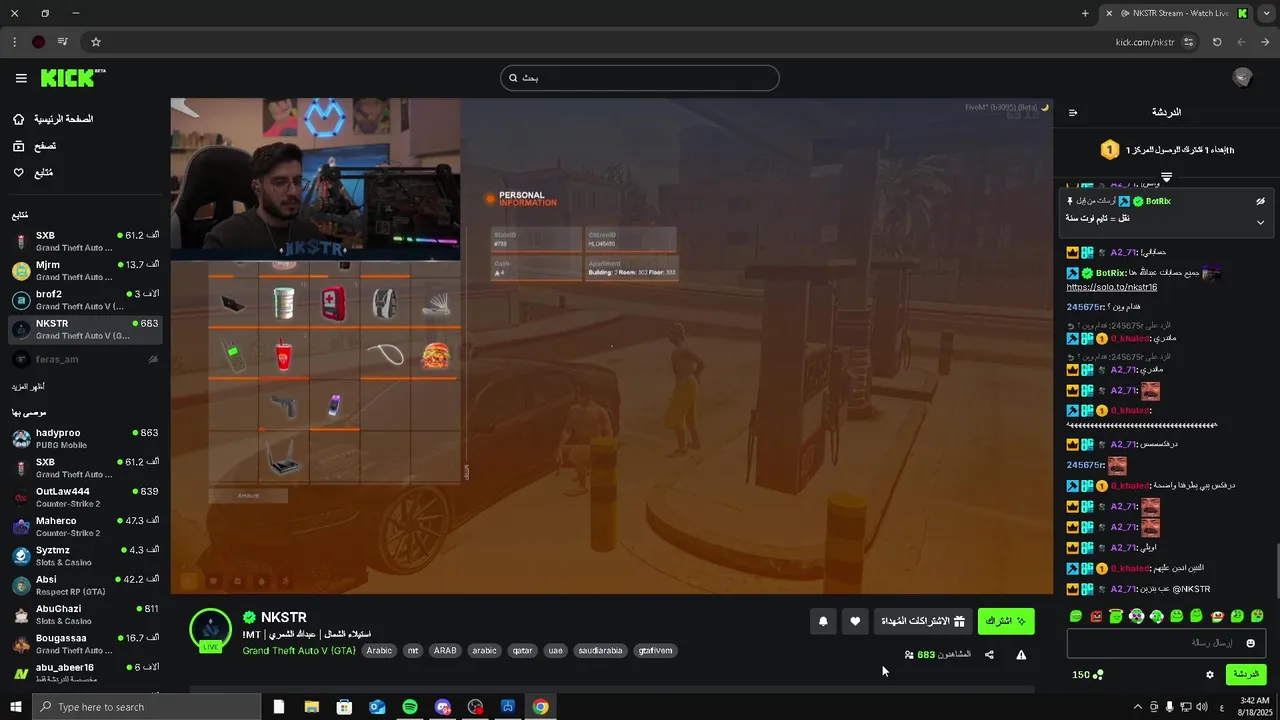Click the gifted subscriptions button
Viewport: 1280px width, 720px height.
[x=923, y=622]
